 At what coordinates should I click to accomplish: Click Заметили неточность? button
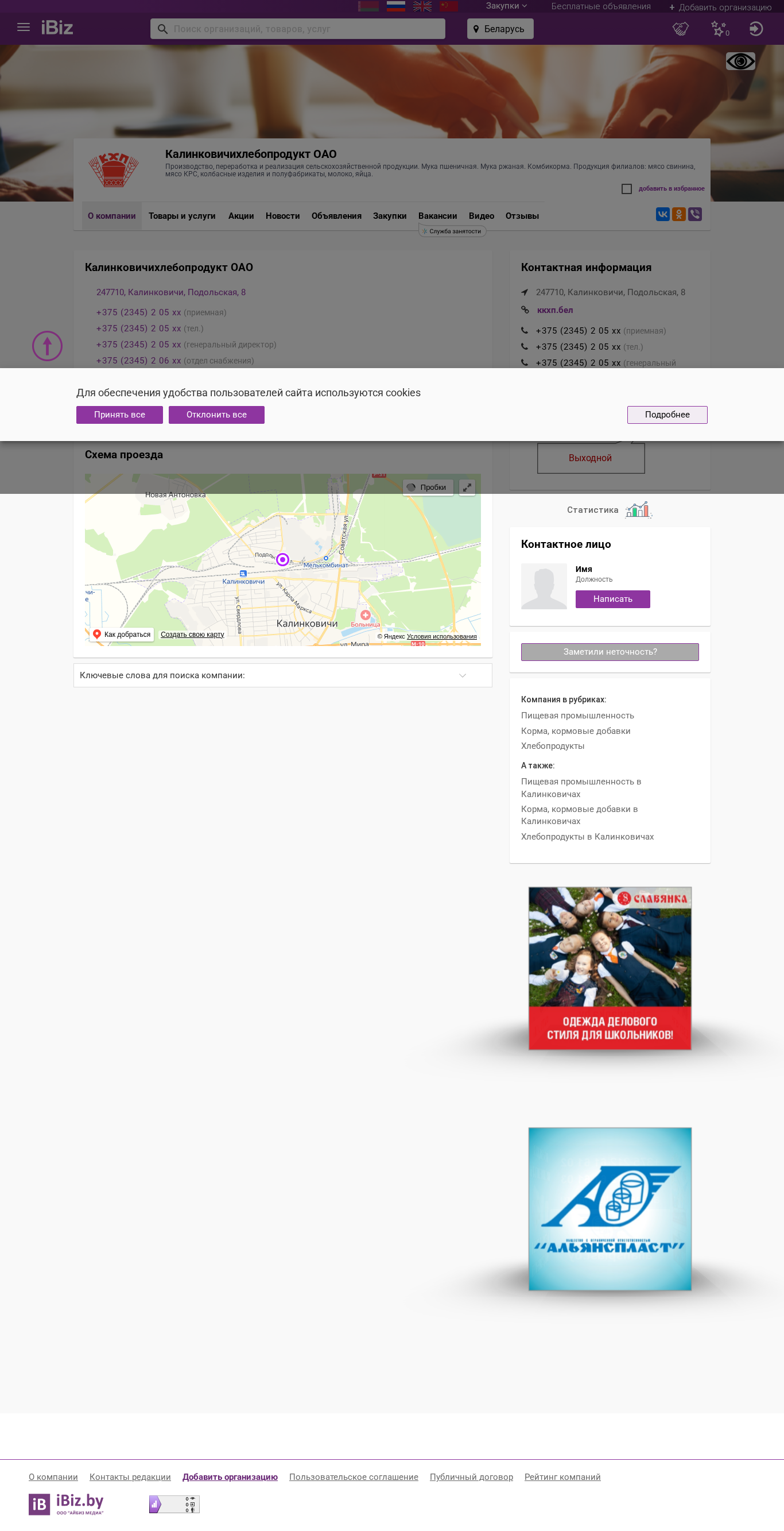[610, 652]
